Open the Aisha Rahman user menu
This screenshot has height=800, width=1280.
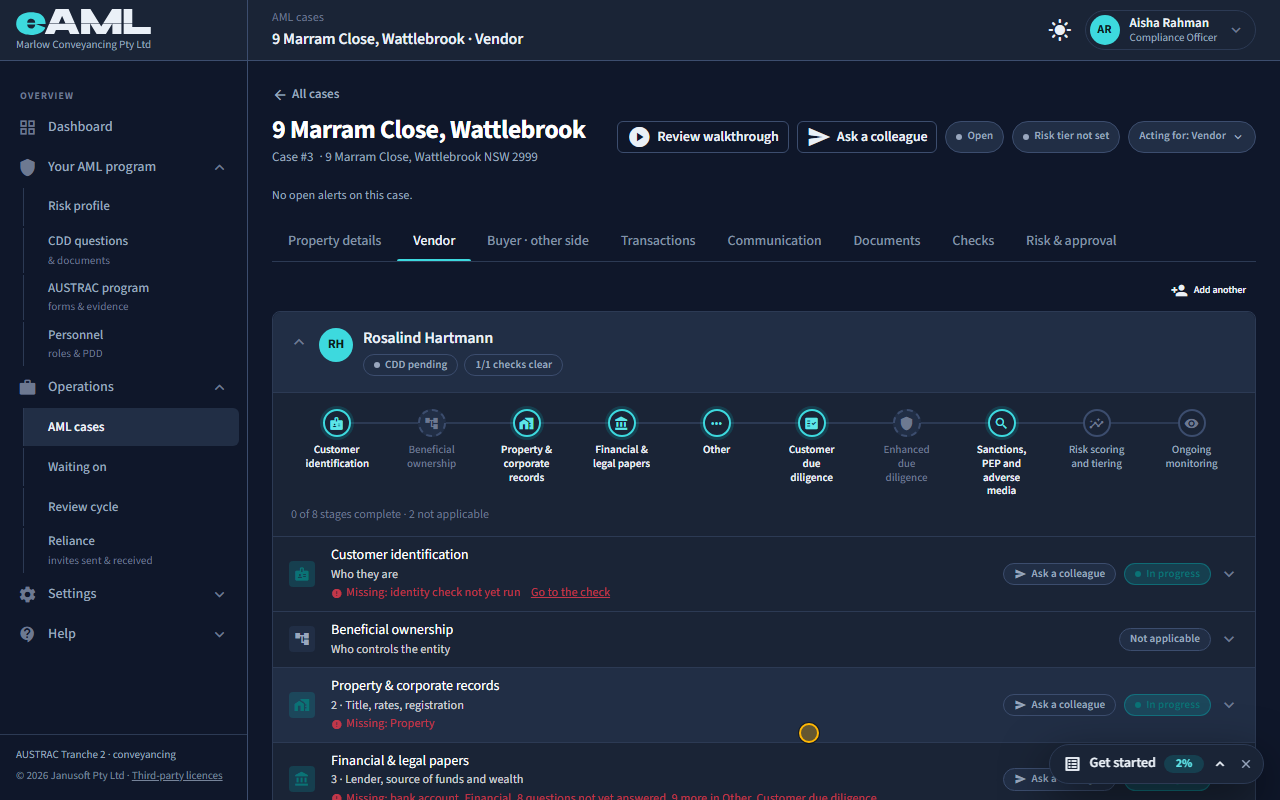[x=1171, y=30]
